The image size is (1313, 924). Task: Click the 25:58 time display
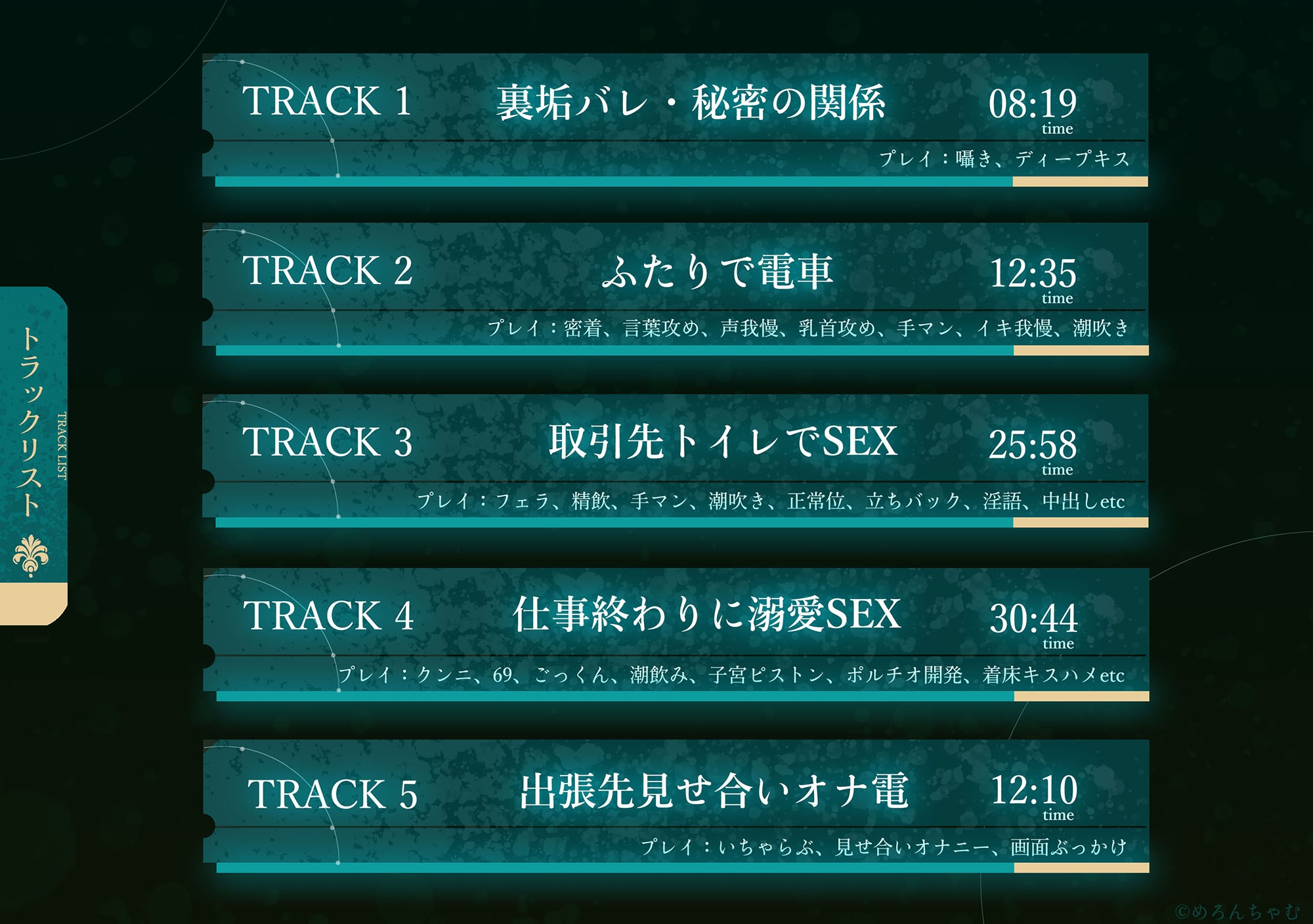click(x=1033, y=444)
